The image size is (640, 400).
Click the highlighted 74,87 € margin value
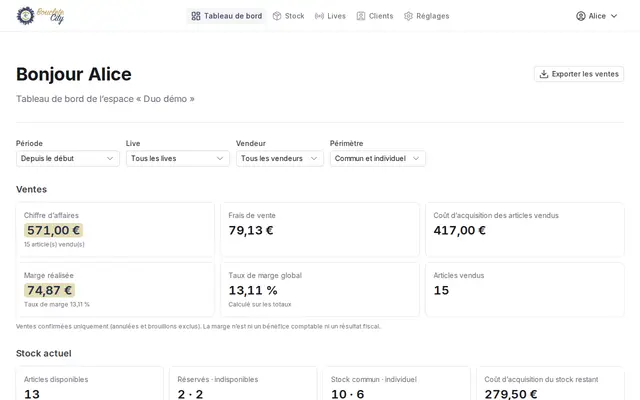49,290
